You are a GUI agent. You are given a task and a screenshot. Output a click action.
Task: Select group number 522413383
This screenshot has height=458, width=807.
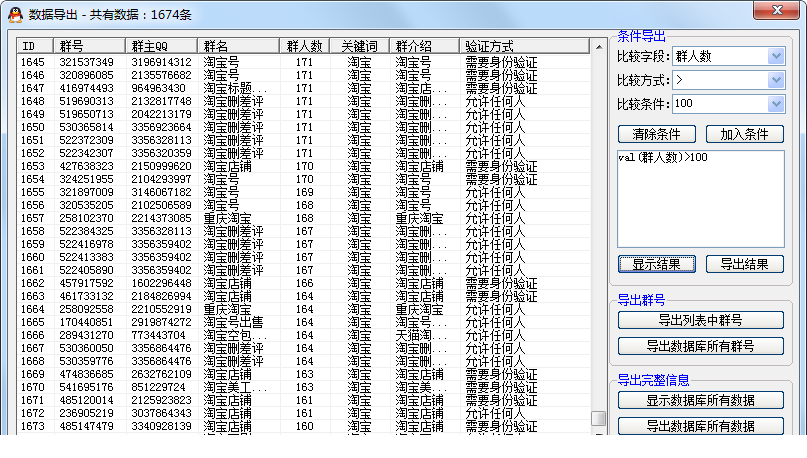(x=86, y=257)
